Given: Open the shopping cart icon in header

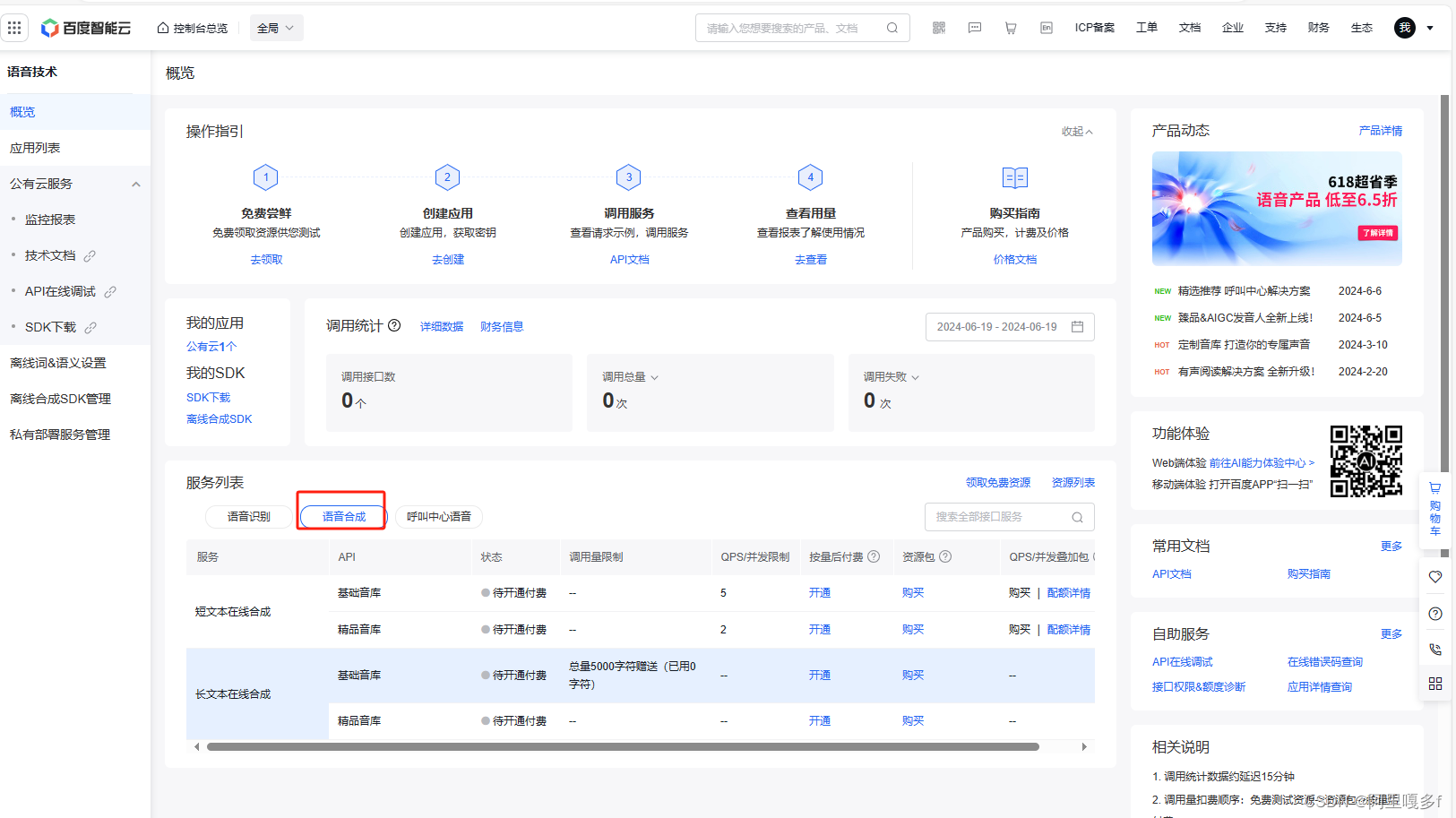Looking at the screenshot, I should (x=1011, y=28).
